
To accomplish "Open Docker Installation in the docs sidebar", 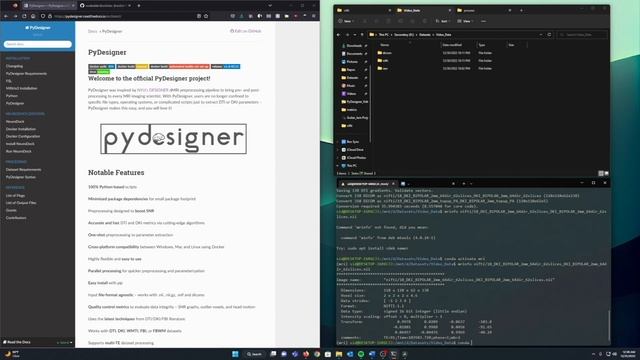I will tap(21, 129).
